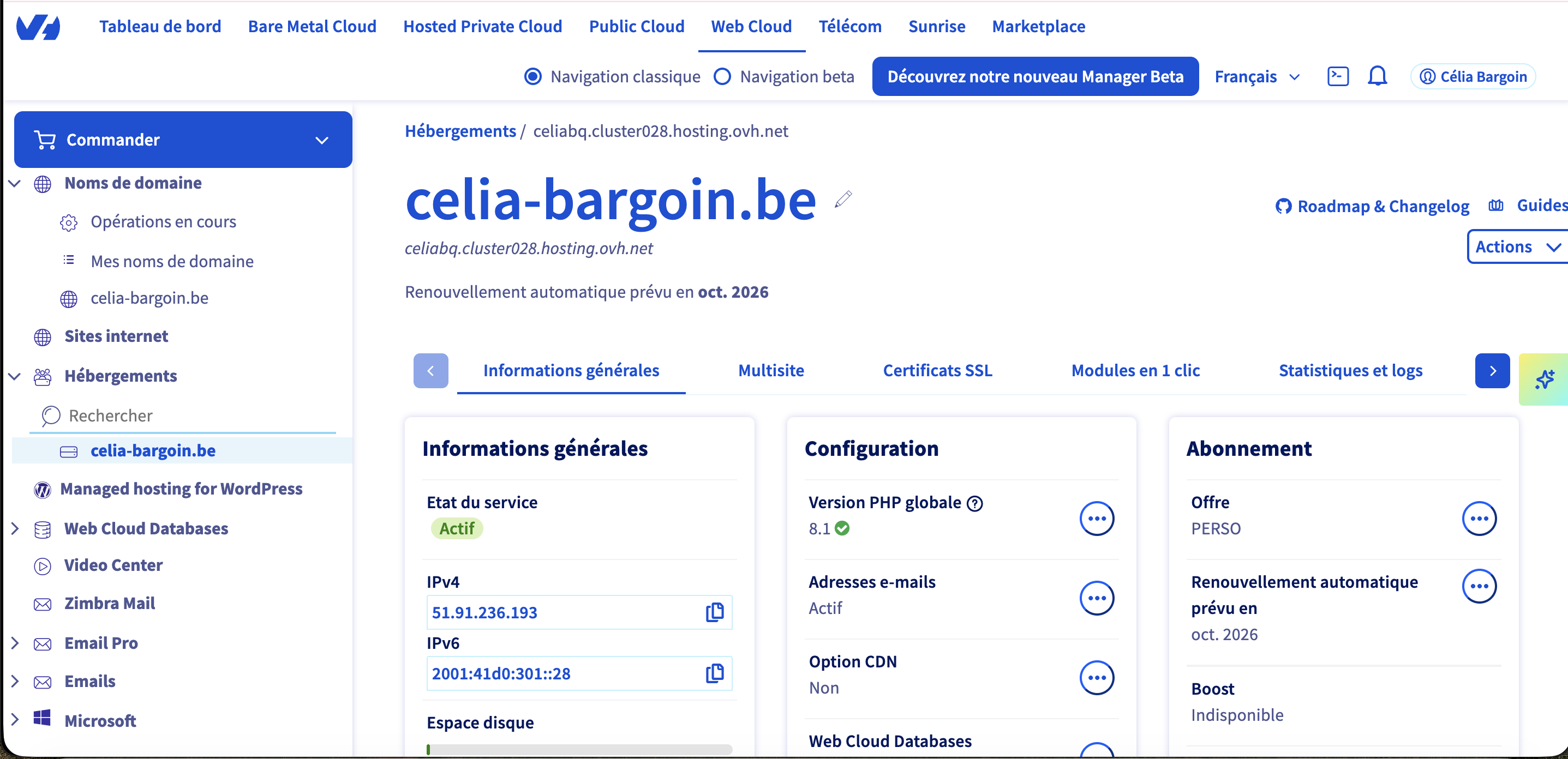1568x759 pixels.
Task: Click the help icon next to Version PHP globale
Action: point(974,503)
